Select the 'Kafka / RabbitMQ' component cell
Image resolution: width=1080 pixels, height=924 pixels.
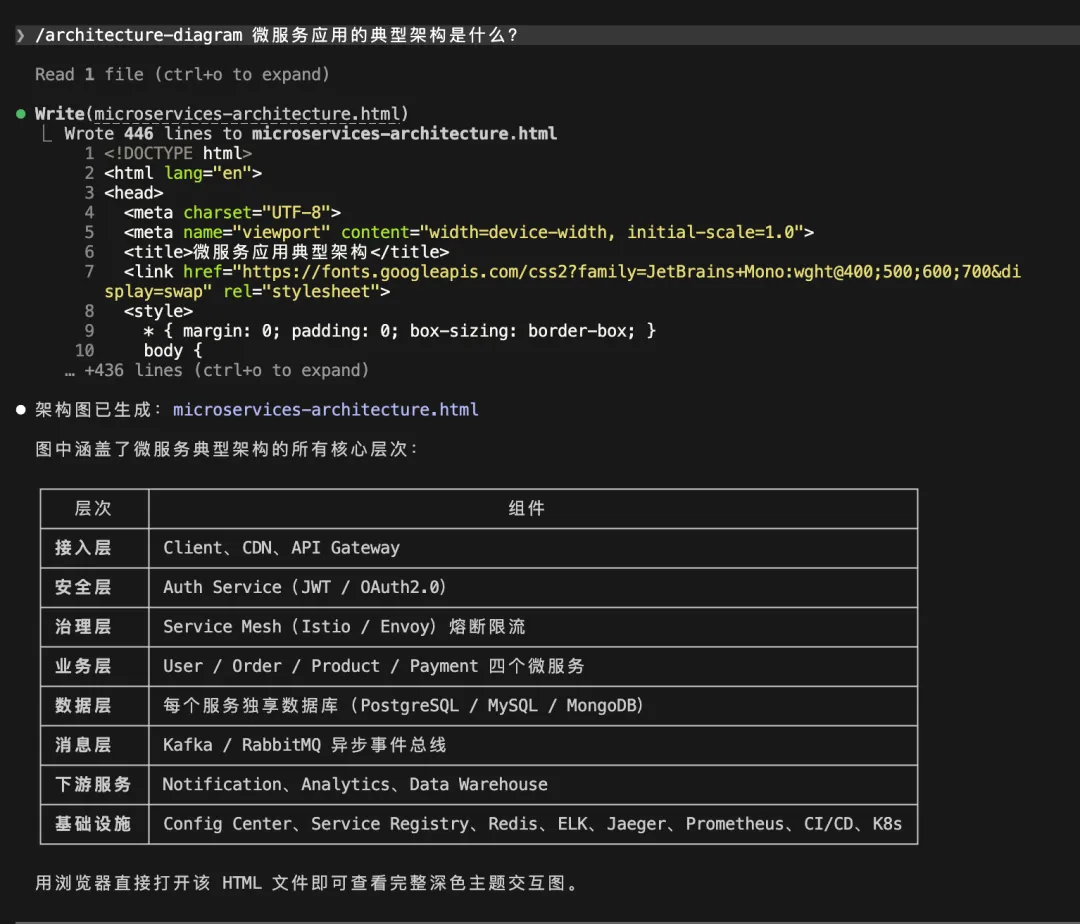(x=304, y=745)
